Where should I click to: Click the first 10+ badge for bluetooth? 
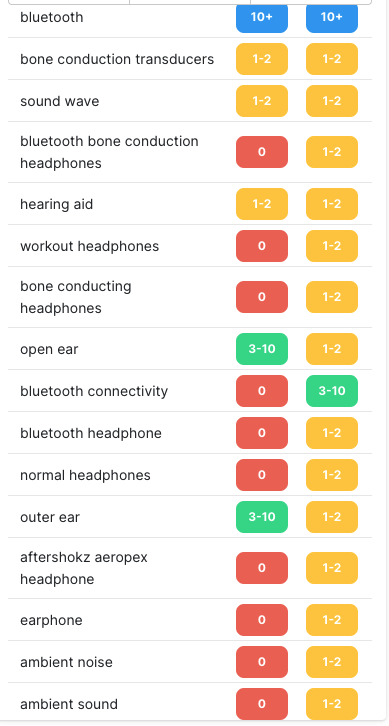262,18
